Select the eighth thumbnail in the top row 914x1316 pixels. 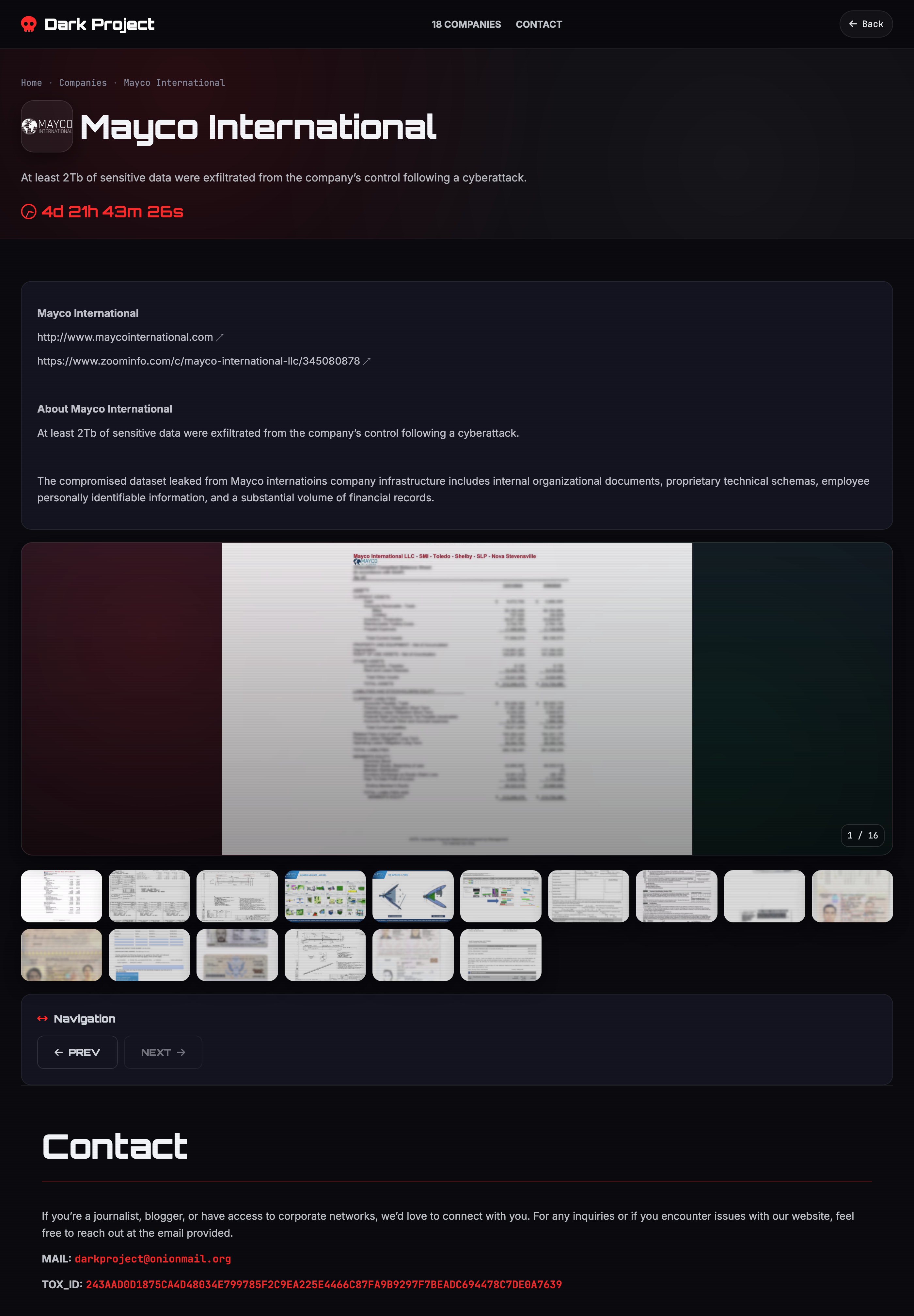pos(677,896)
